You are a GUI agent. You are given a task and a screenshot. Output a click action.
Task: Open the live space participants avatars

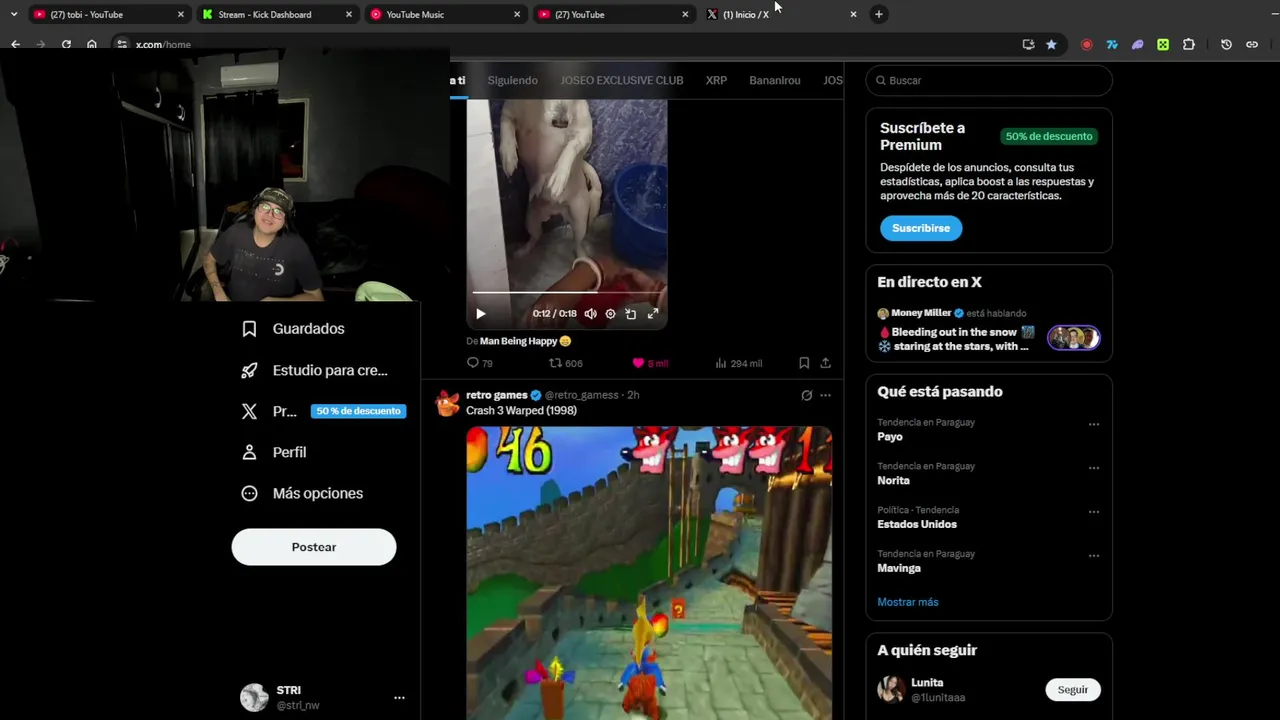1073,338
